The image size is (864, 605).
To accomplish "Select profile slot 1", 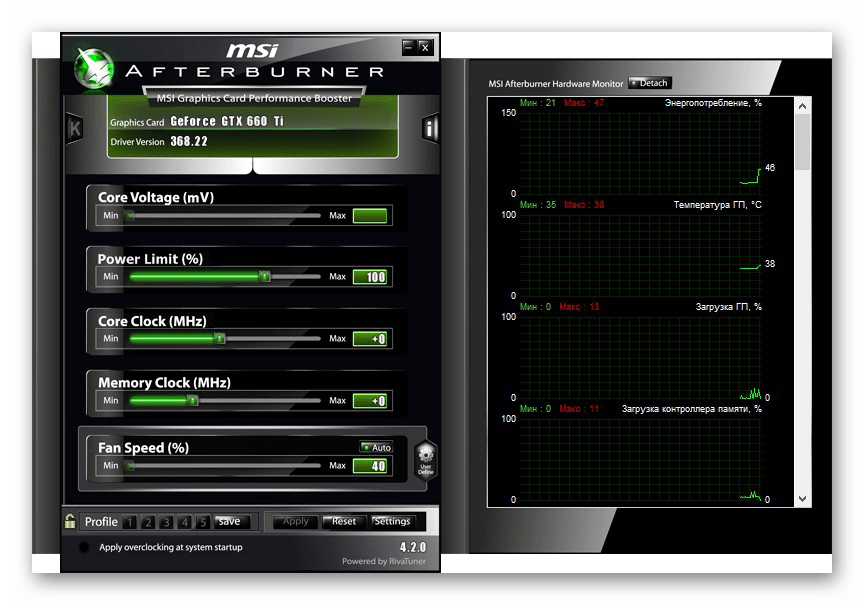I will pos(129,522).
